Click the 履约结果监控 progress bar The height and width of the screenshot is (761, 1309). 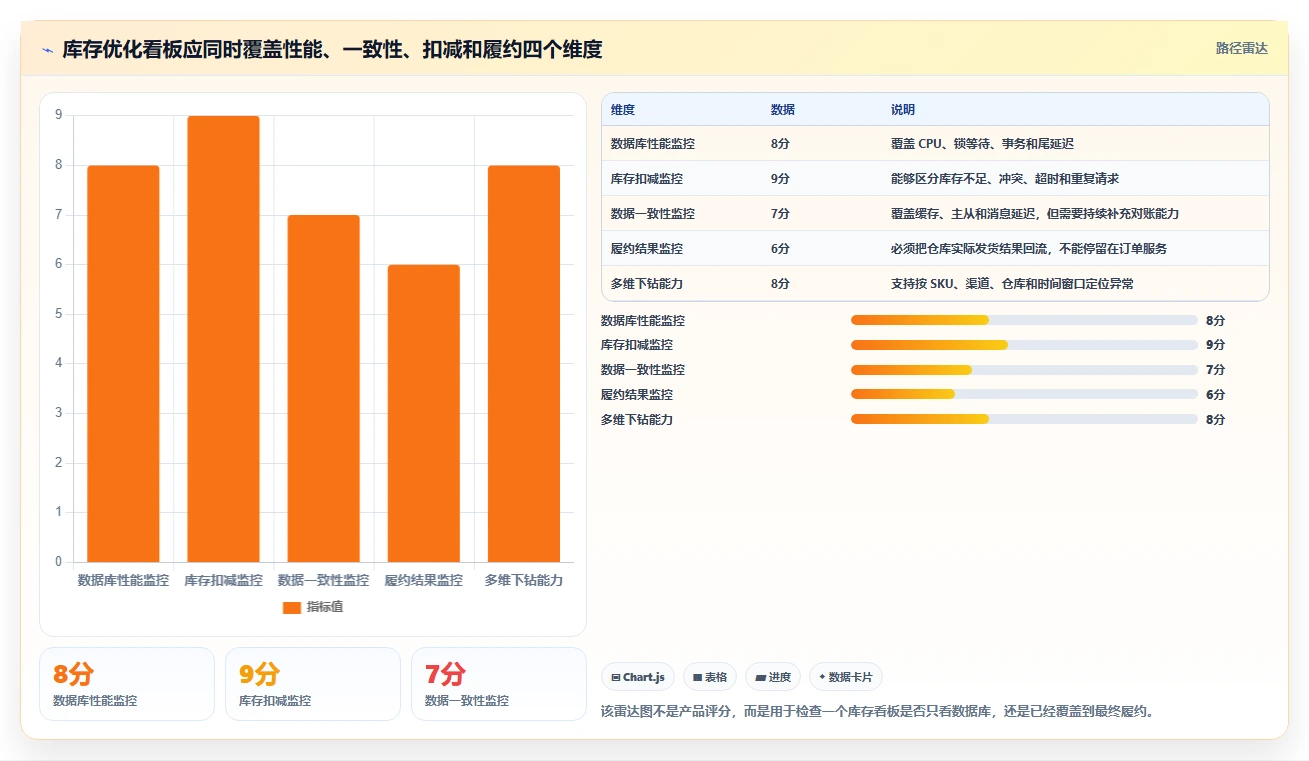[1024, 395]
